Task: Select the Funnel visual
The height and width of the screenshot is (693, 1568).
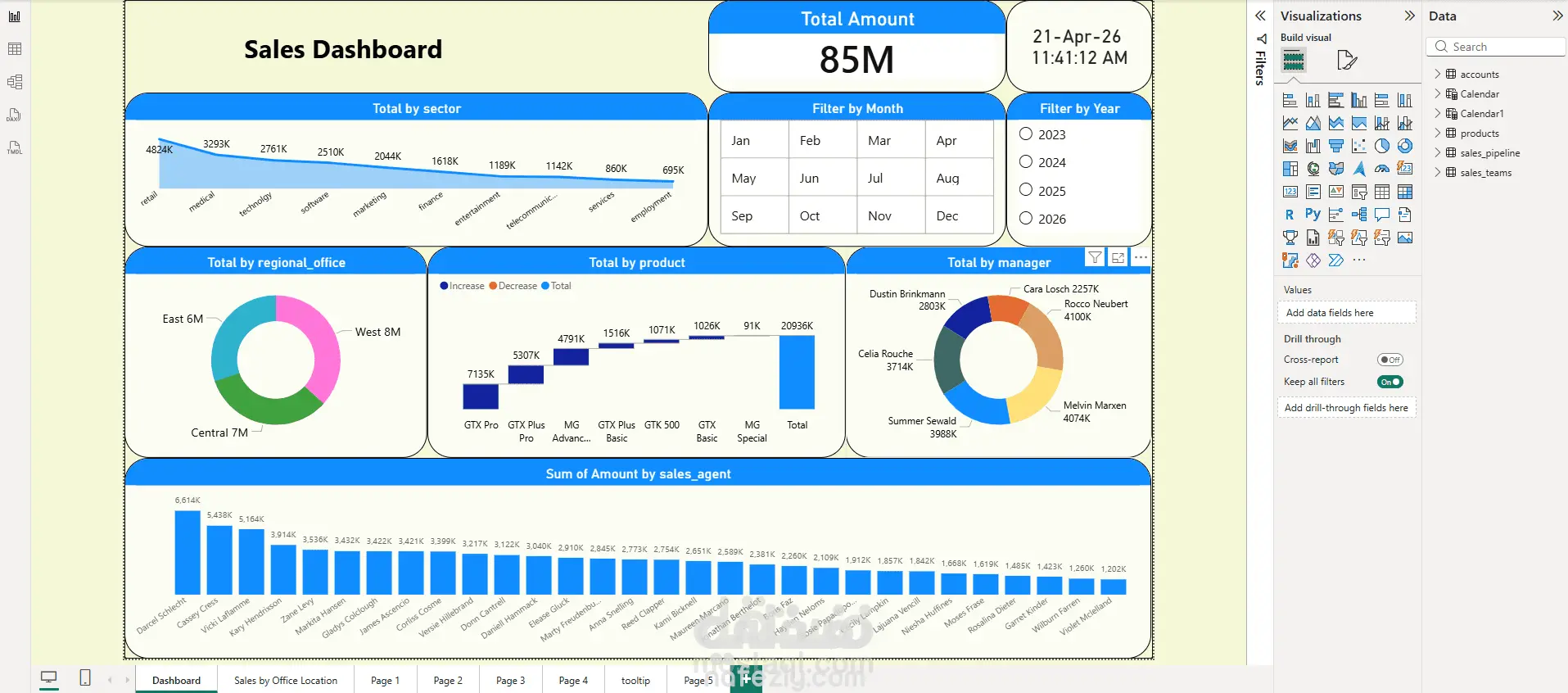Action: [x=1335, y=146]
